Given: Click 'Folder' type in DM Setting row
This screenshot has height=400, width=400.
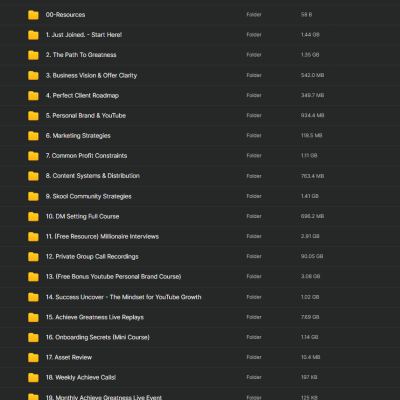Looking at the screenshot, I should (254, 216).
